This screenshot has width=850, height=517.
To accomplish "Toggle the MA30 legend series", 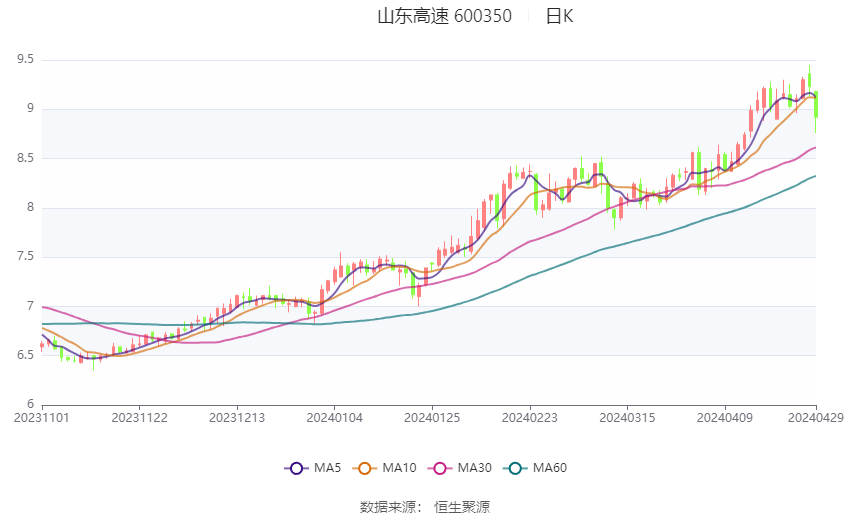I will [460, 468].
